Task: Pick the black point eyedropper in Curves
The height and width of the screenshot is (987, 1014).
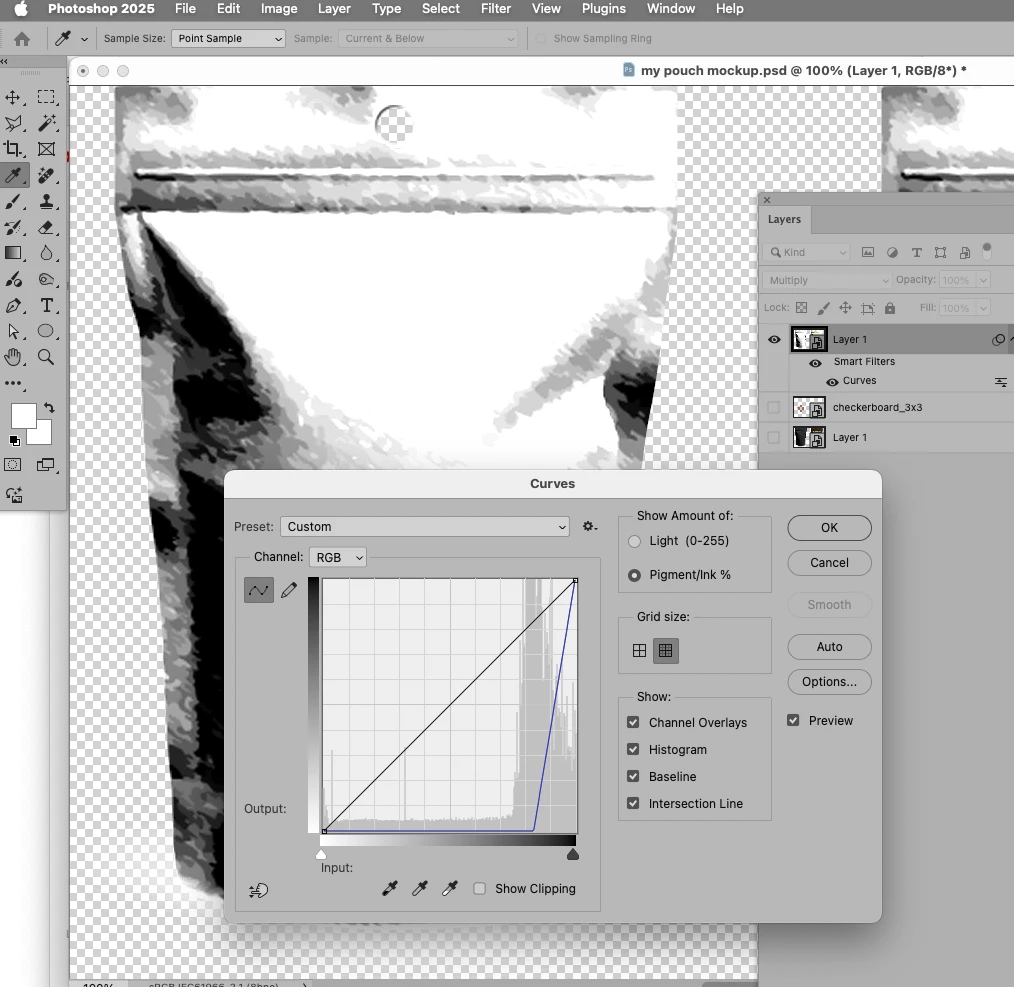Action: point(390,889)
